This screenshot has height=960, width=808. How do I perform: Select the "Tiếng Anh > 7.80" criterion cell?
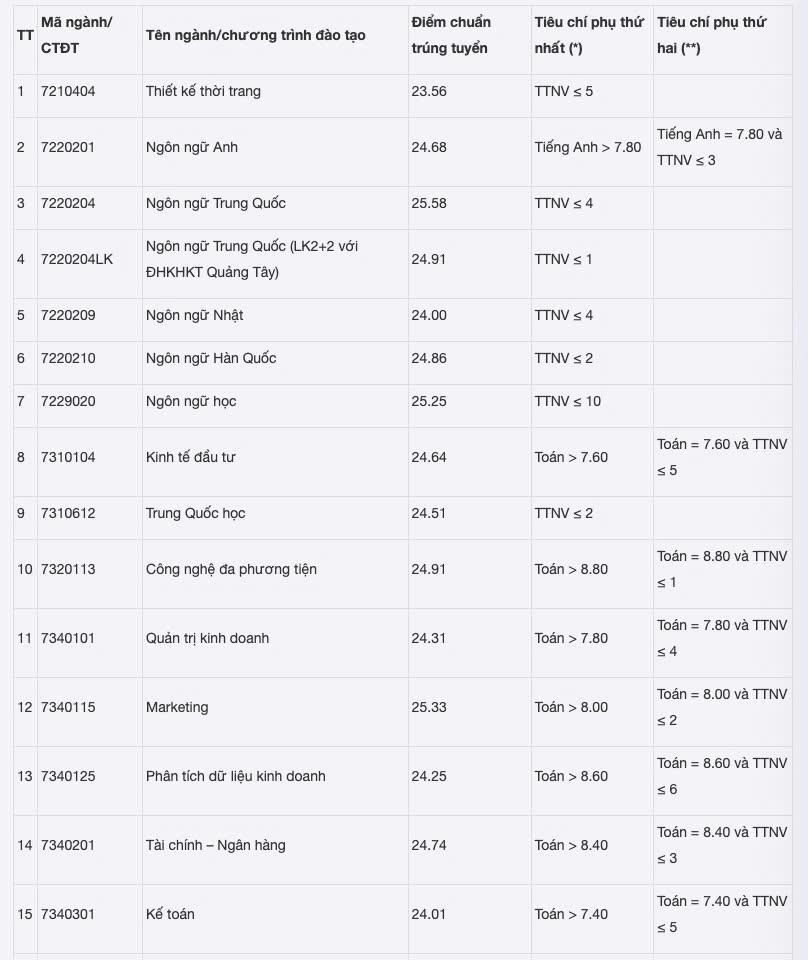[588, 147]
